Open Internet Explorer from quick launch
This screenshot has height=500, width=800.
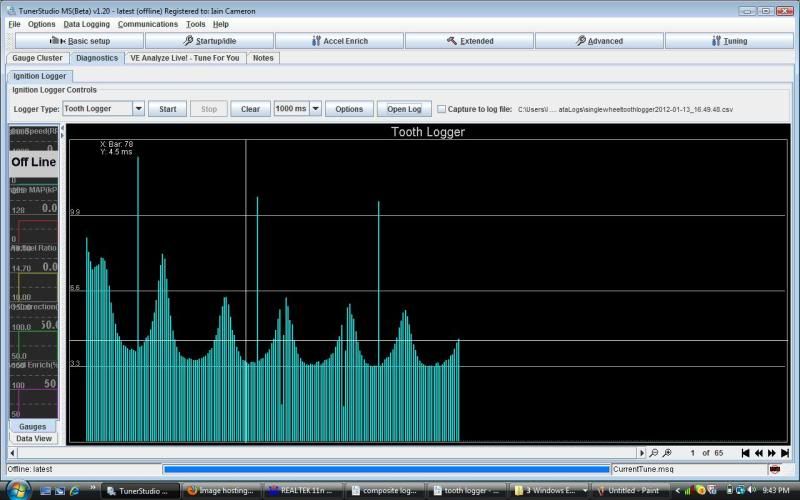pyautogui.click(x=74, y=491)
